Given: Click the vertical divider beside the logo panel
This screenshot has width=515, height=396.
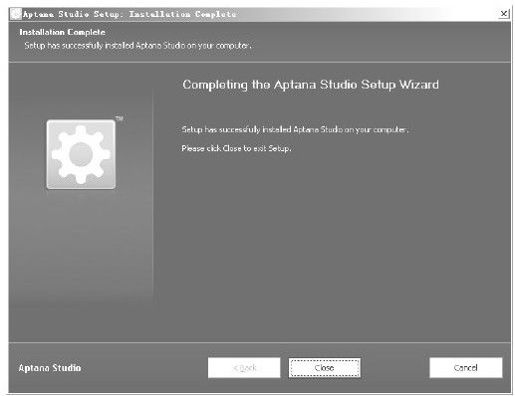Looking at the screenshot, I should click(x=153, y=197).
